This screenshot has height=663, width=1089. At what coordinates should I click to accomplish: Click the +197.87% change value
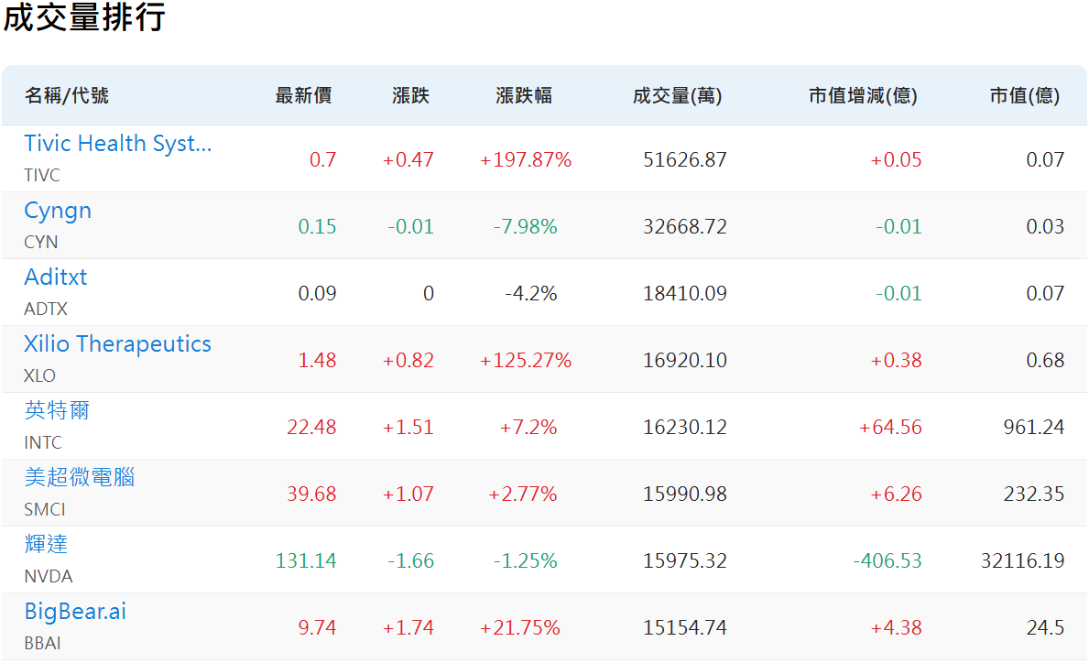526,160
